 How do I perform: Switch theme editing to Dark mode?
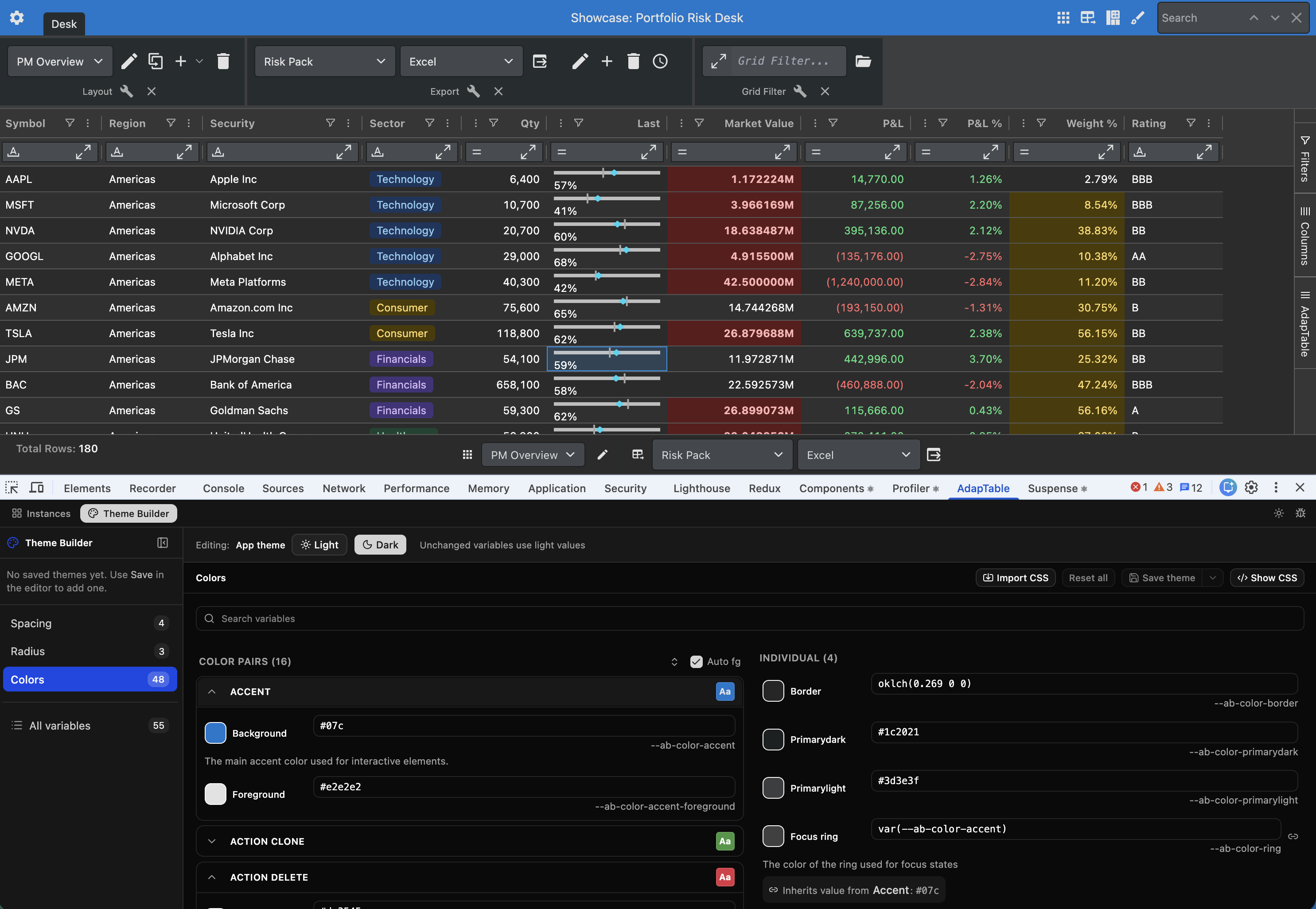(x=381, y=544)
